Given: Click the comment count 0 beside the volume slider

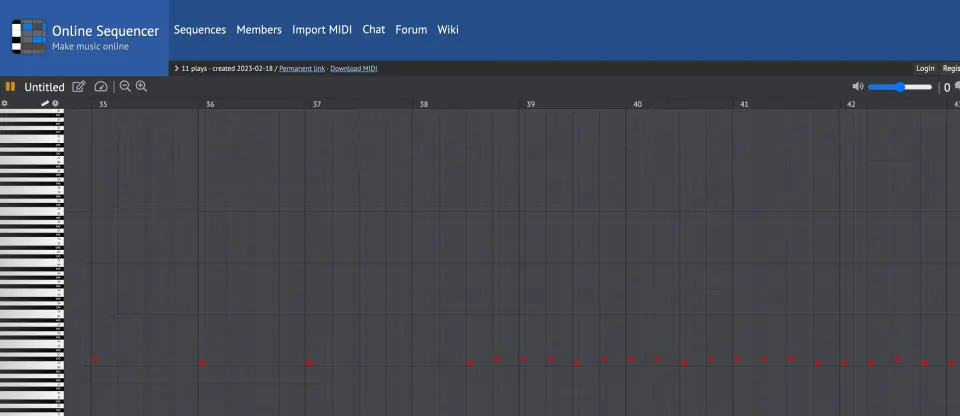Looking at the screenshot, I should point(947,88).
